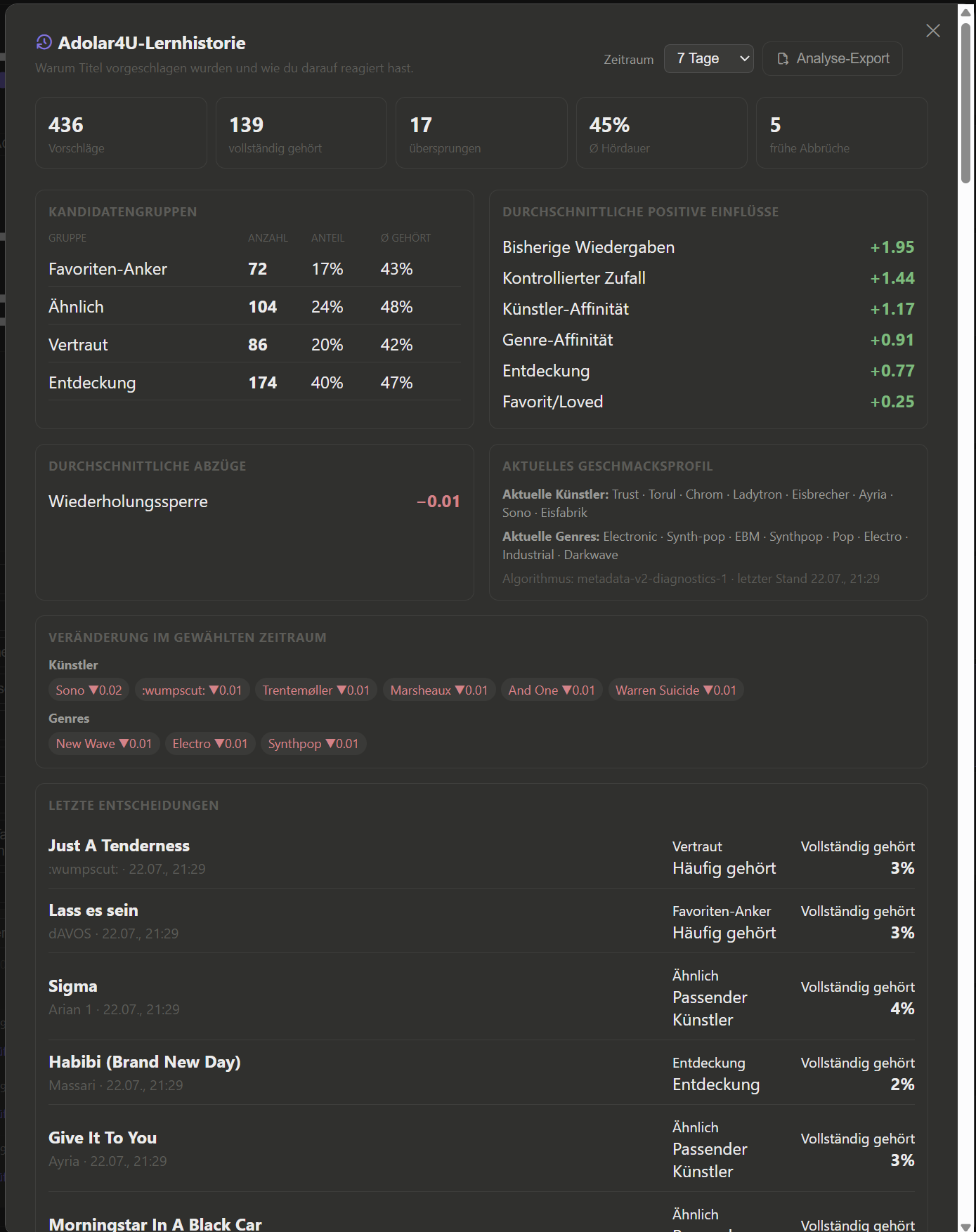This screenshot has height=1232, width=976.
Task: Click the Entdeckung row with count 174
Action: (x=254, y=383)
